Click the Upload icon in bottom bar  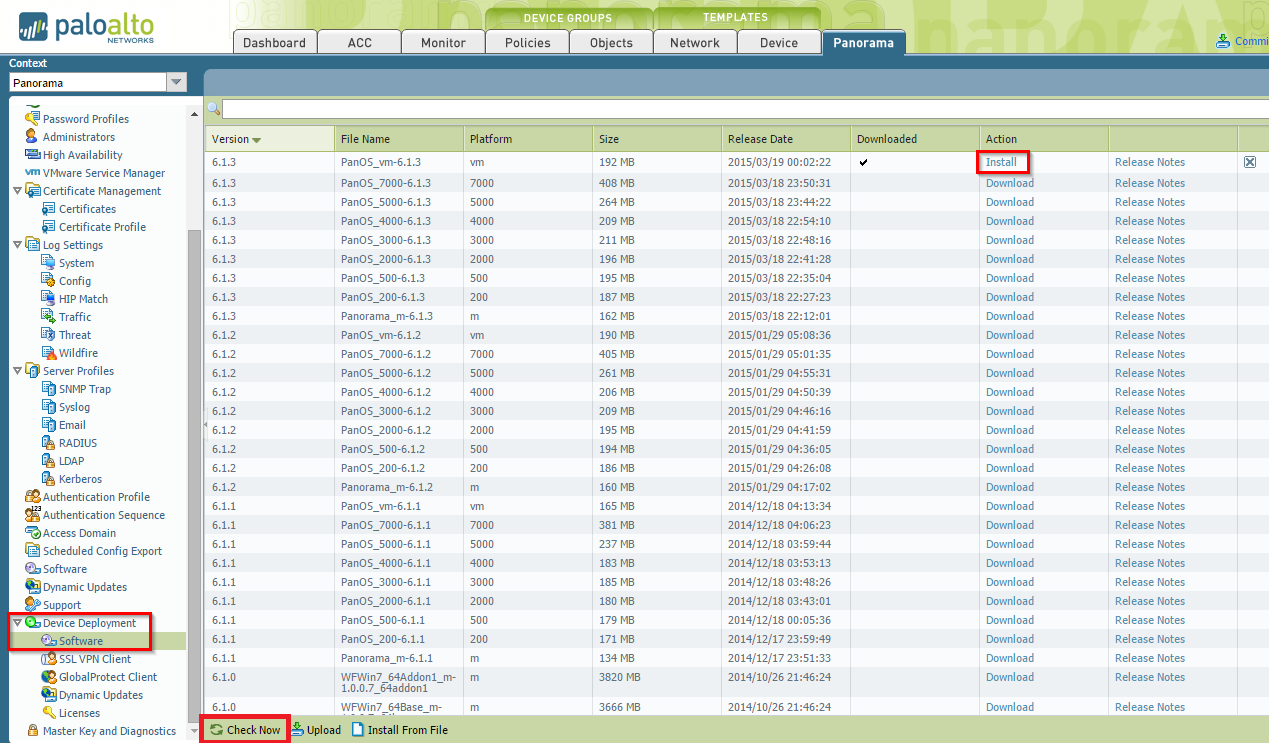pos(297,730)
